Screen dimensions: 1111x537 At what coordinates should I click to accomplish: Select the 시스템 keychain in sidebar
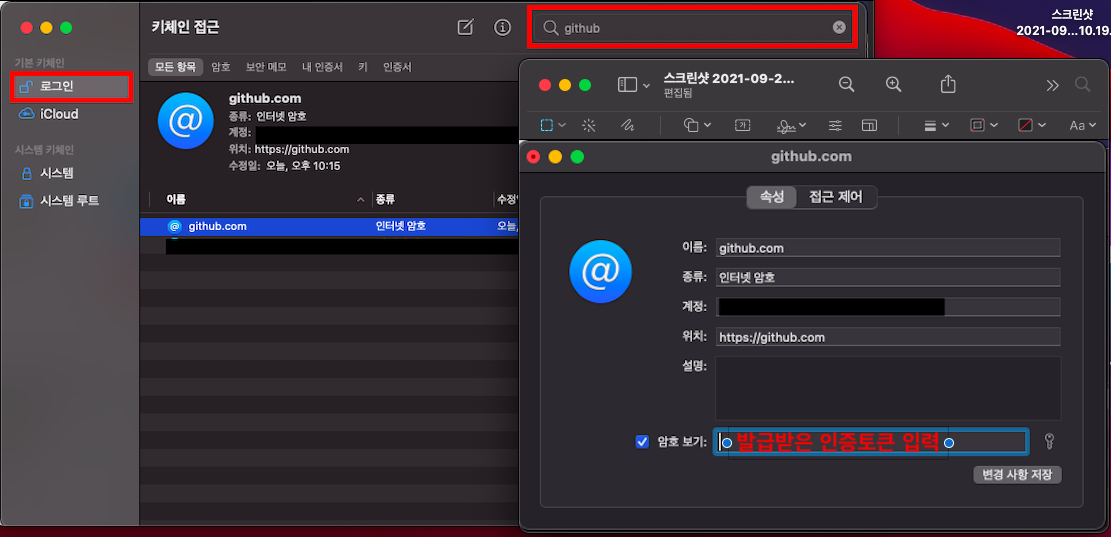pos(47,173)
